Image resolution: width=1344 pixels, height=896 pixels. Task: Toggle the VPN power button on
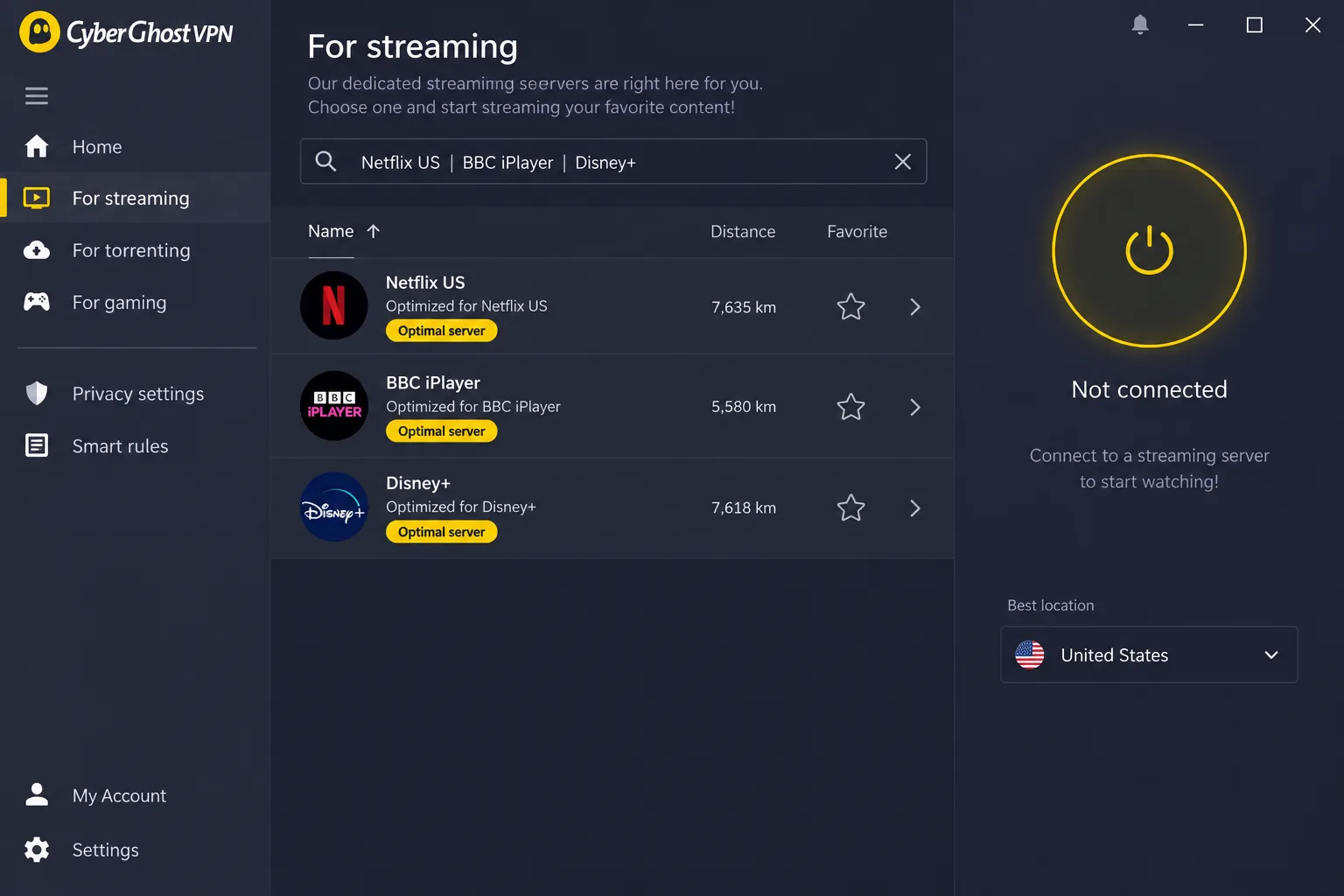(1149, 251)
